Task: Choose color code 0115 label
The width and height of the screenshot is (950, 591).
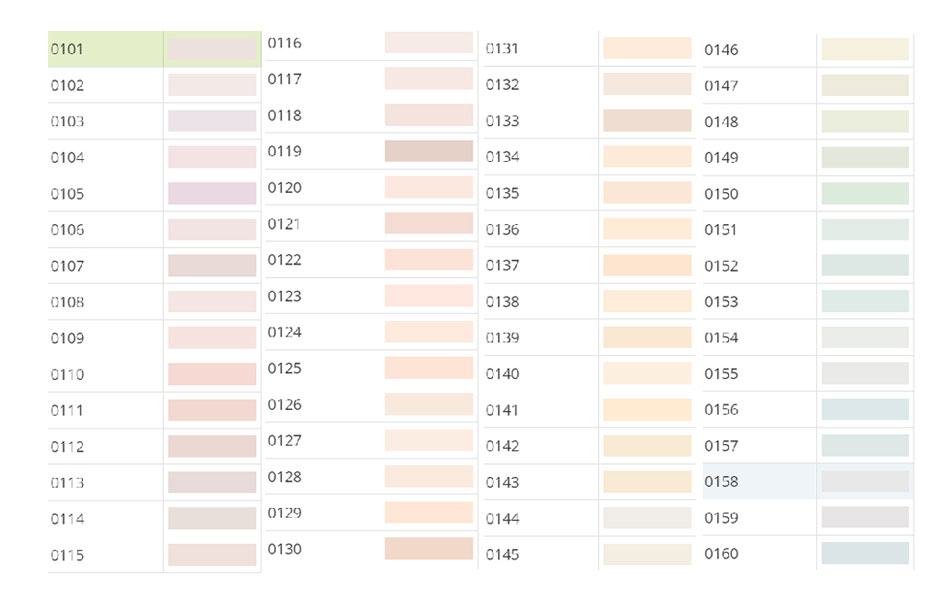Action: 68,555
